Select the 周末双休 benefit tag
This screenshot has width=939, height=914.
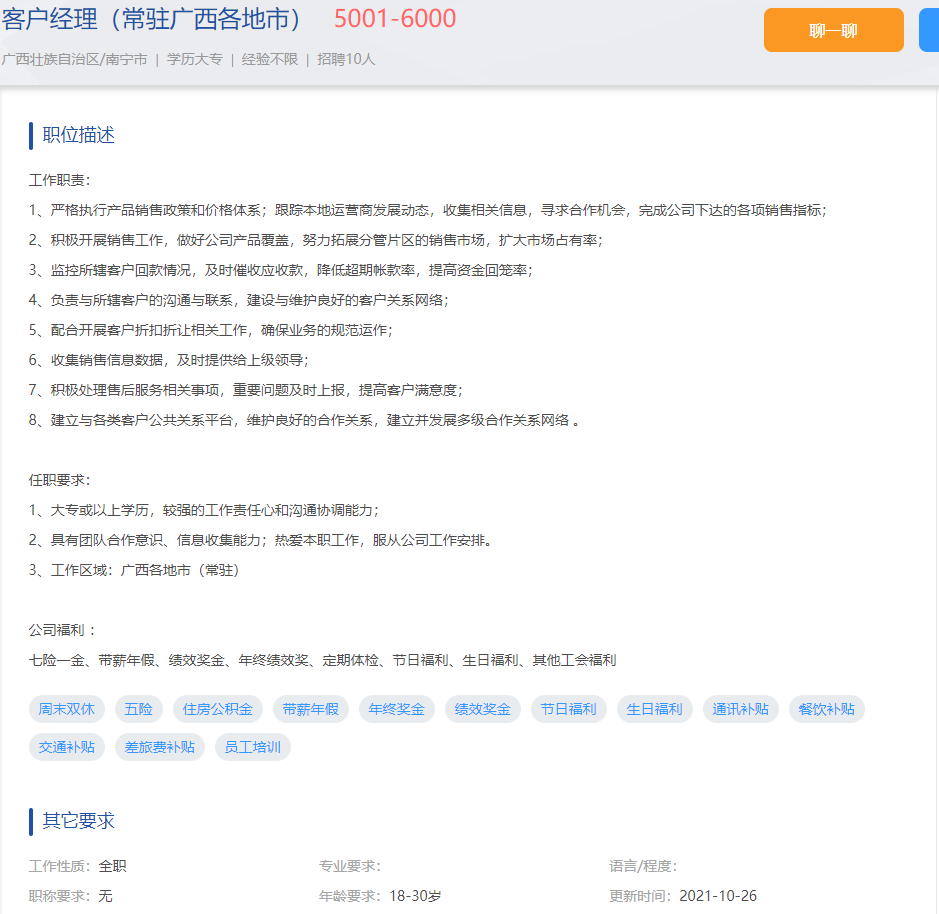pos(67,709)
